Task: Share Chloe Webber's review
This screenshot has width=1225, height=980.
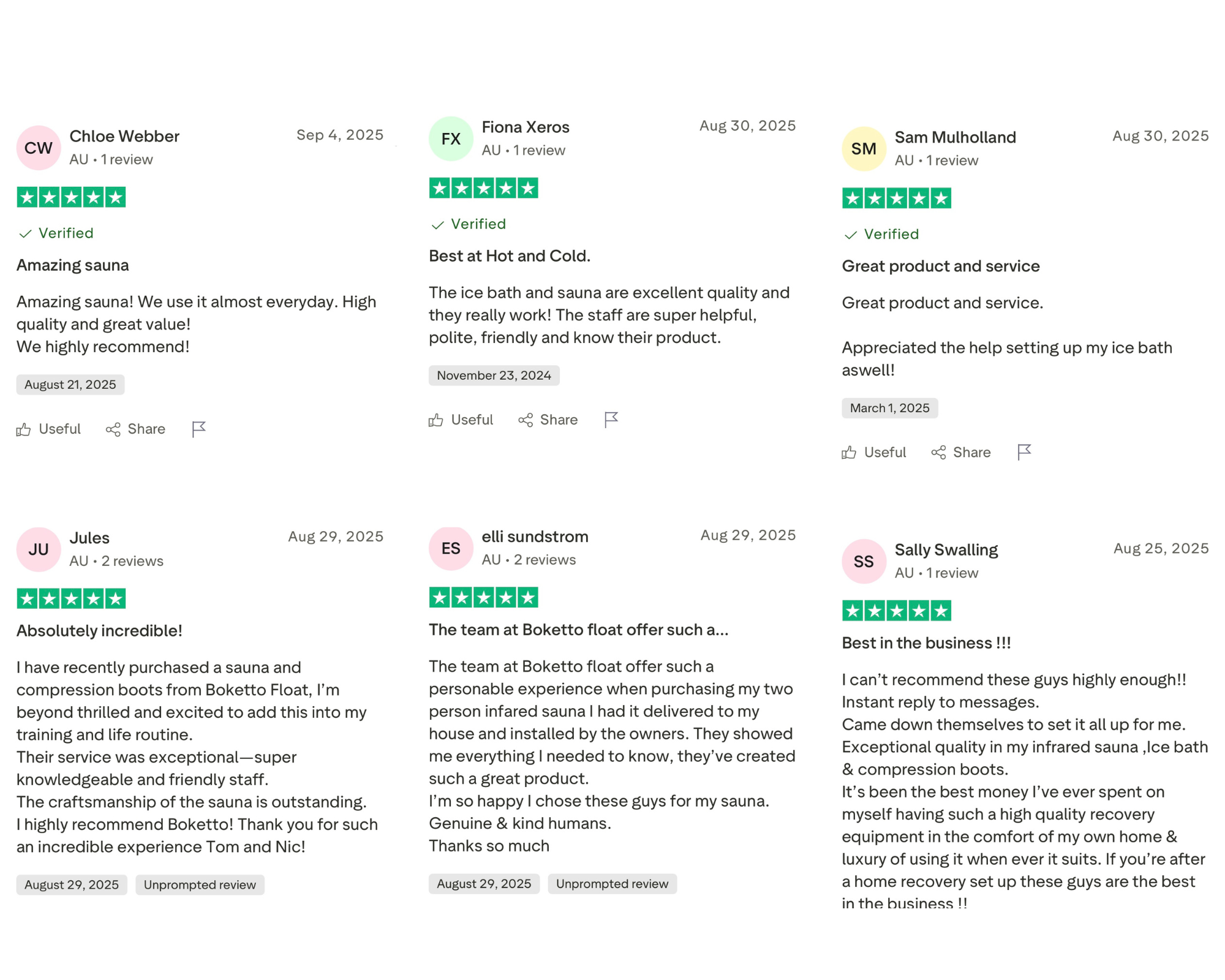Action: [x=135, y=429]
